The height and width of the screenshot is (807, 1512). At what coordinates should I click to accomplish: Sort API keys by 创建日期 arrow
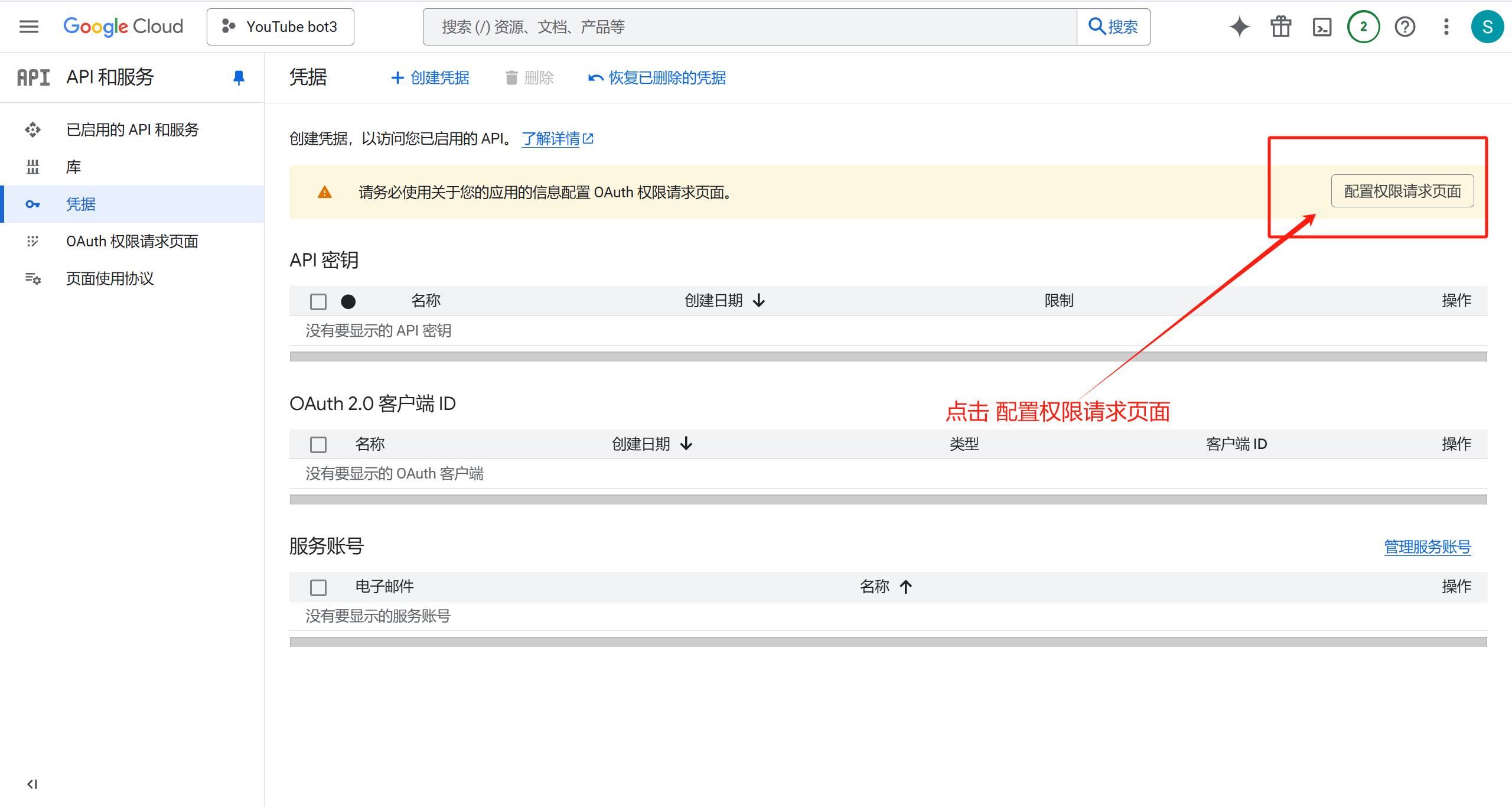pyautogui.click(x=759, y=301)
